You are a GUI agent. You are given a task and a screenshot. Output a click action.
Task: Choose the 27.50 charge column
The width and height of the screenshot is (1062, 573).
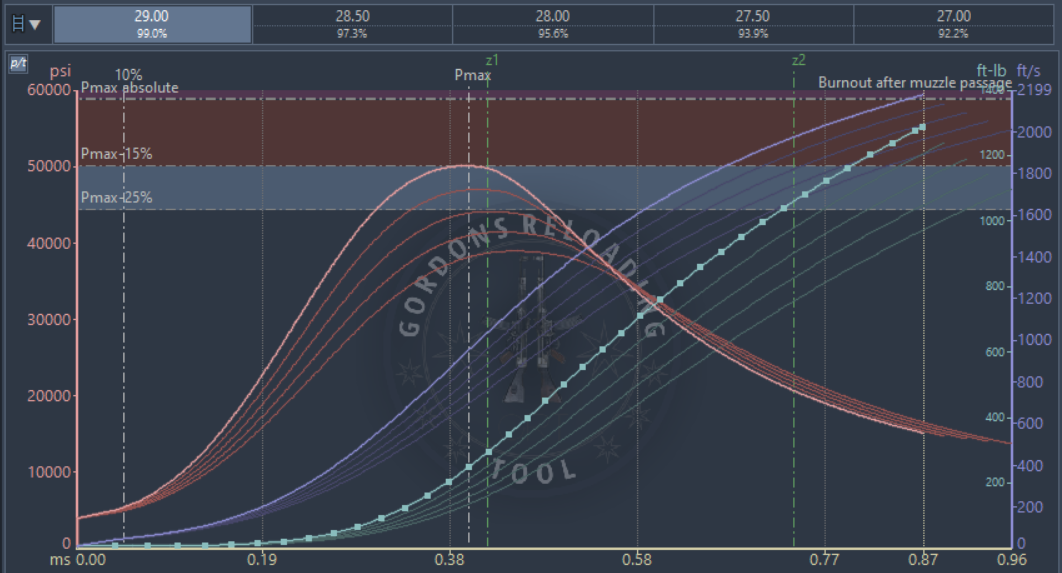tap(753, 24)
